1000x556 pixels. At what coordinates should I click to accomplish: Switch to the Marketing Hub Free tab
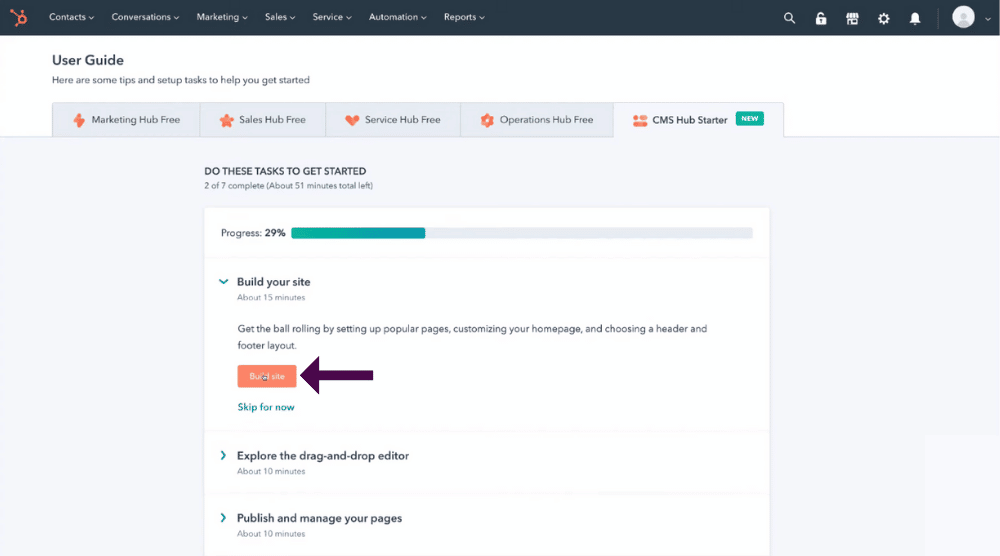coord(126,120)
